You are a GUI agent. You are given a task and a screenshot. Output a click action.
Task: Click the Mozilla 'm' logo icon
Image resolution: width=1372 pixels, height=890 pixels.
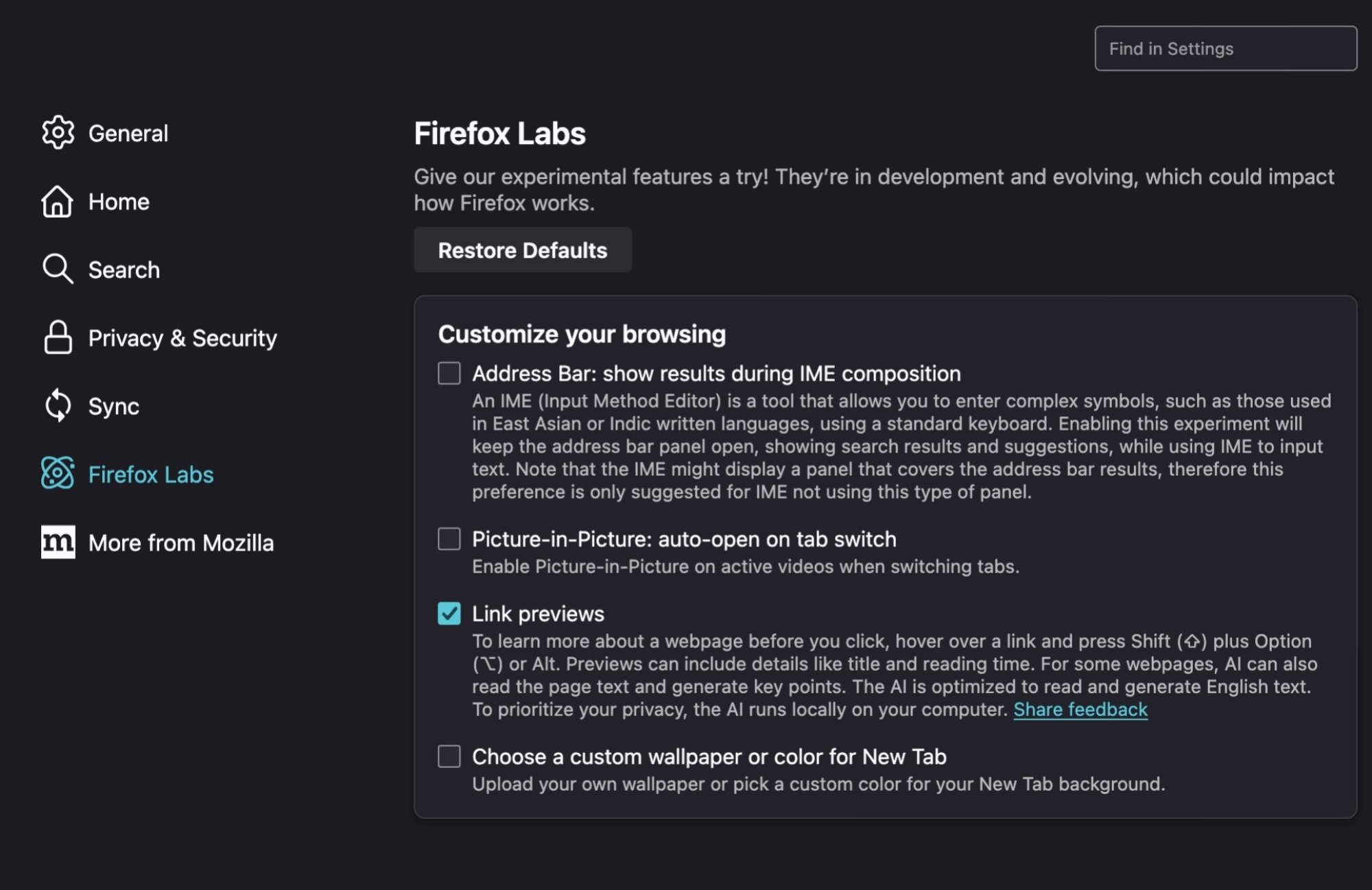coord(58,542)
